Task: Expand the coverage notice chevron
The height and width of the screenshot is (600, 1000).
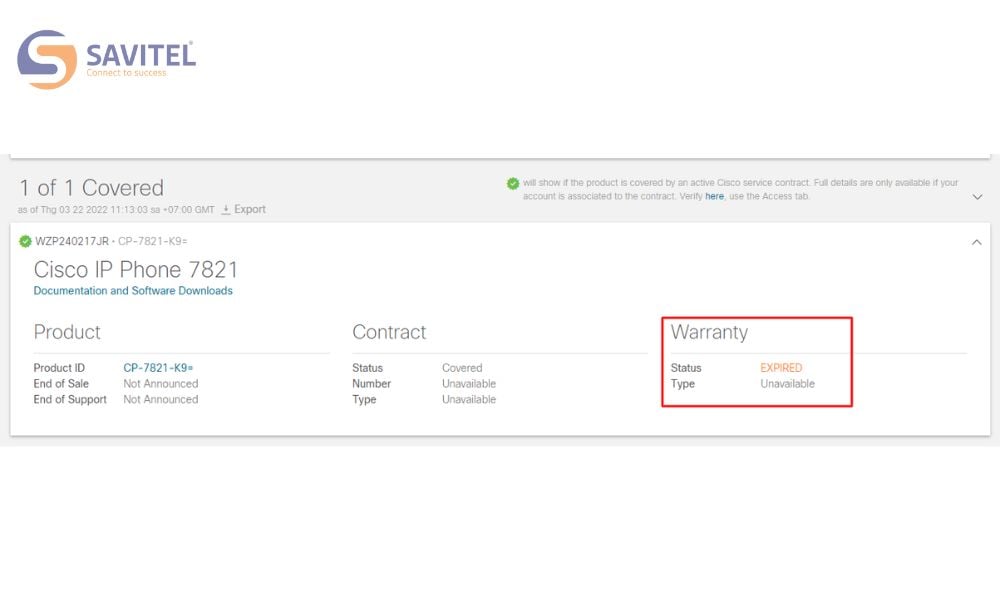Action: [977, 197]
